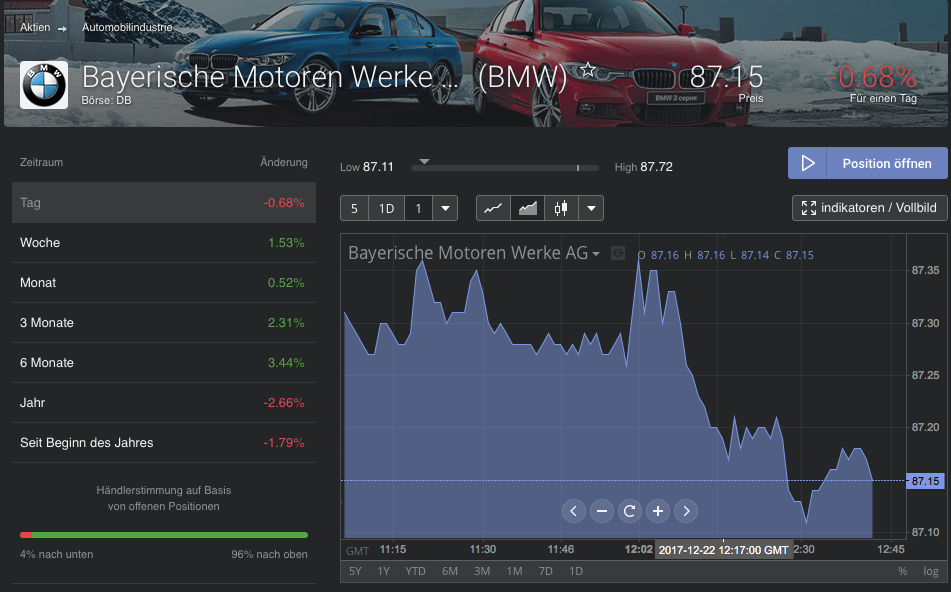Open the interval dropdown arrow next to 1
Screen dimensions: 951x592
pos(445,209)
